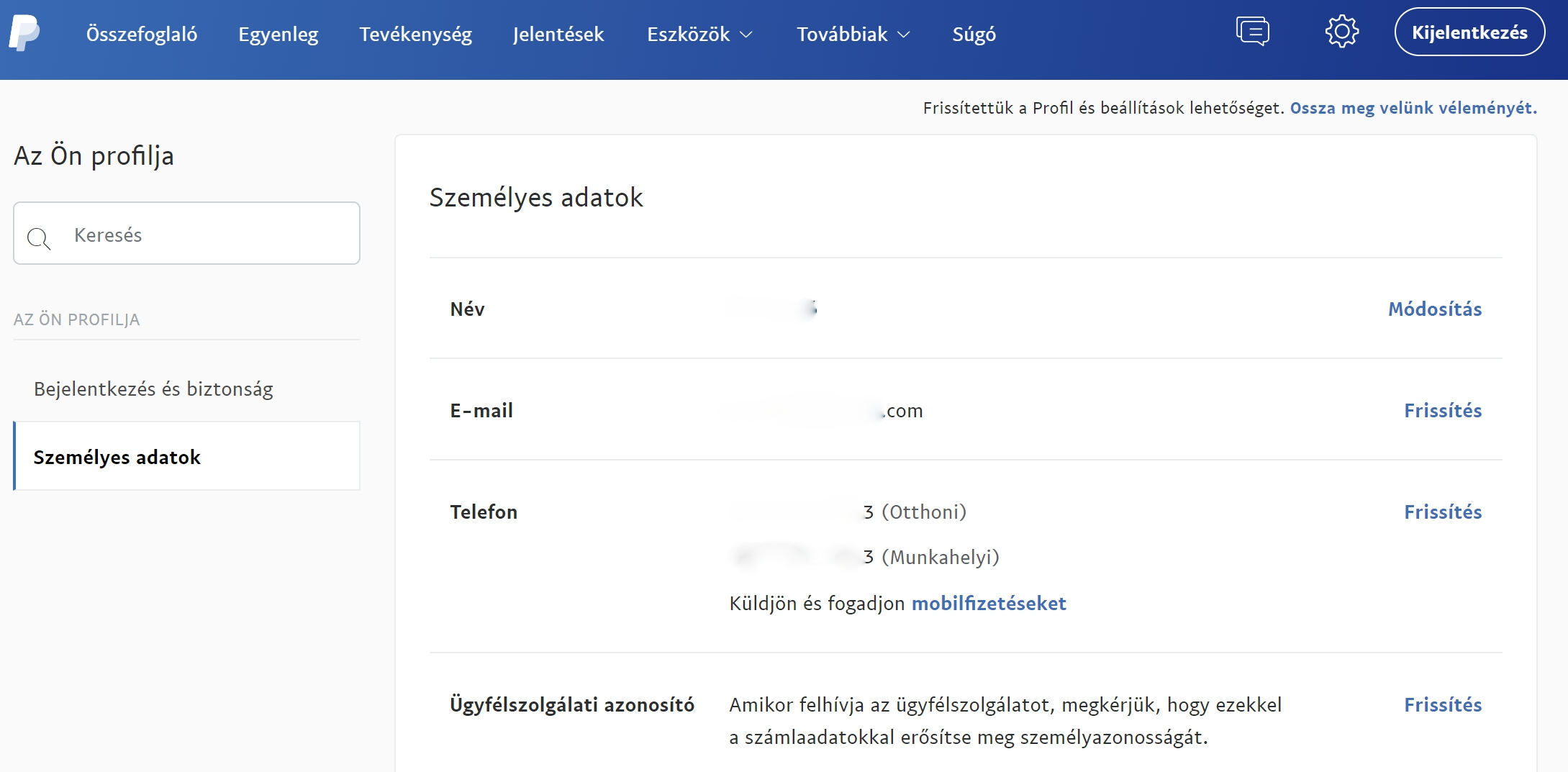Select Bejelentkezés és biztonság in sidebar
This screenshot has height=772, width=1568.
[153, 389]
